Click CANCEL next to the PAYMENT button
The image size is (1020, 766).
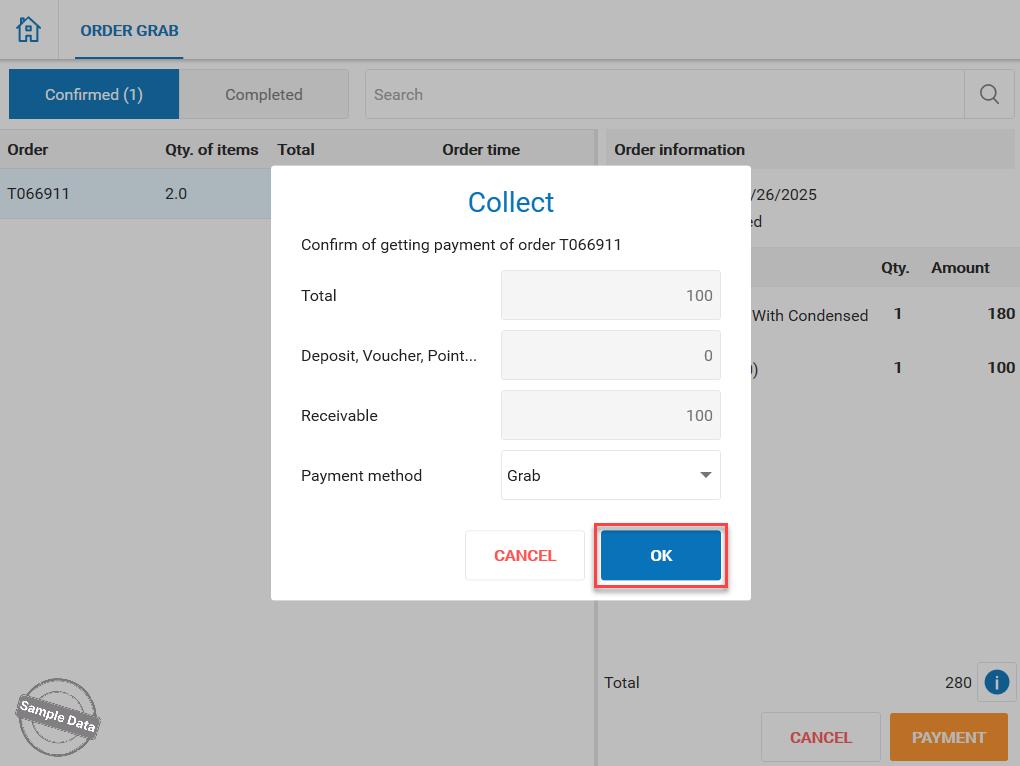820,737
